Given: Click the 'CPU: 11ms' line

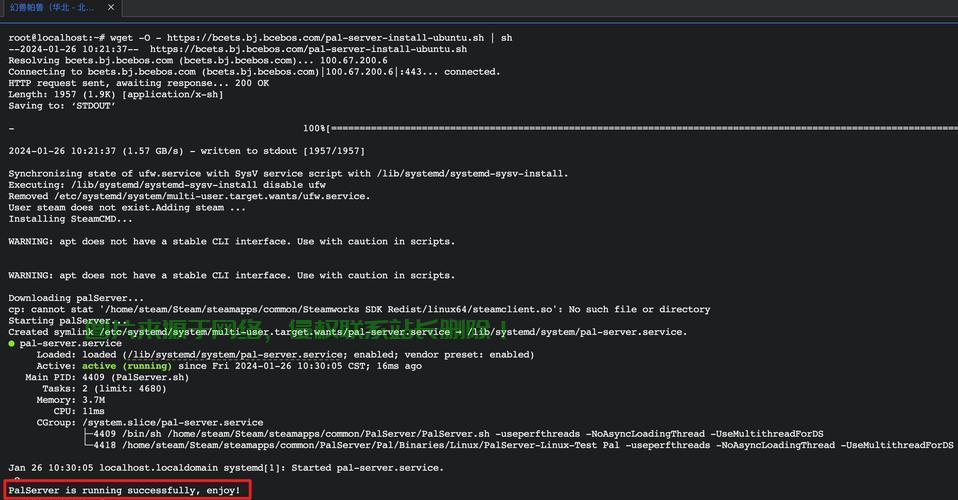Looking at the screenshot, I should [x=79, y=411].
